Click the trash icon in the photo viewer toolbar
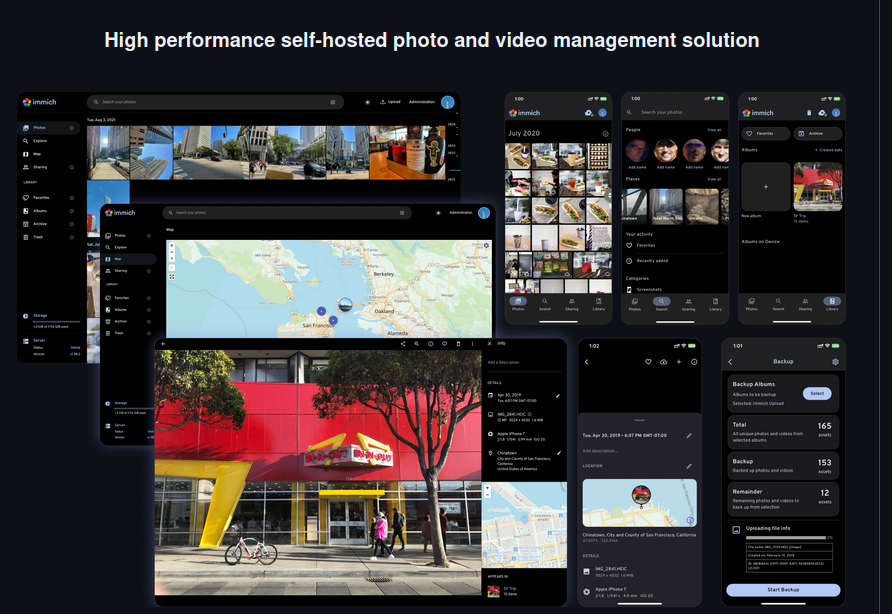 tap(459, 344)
